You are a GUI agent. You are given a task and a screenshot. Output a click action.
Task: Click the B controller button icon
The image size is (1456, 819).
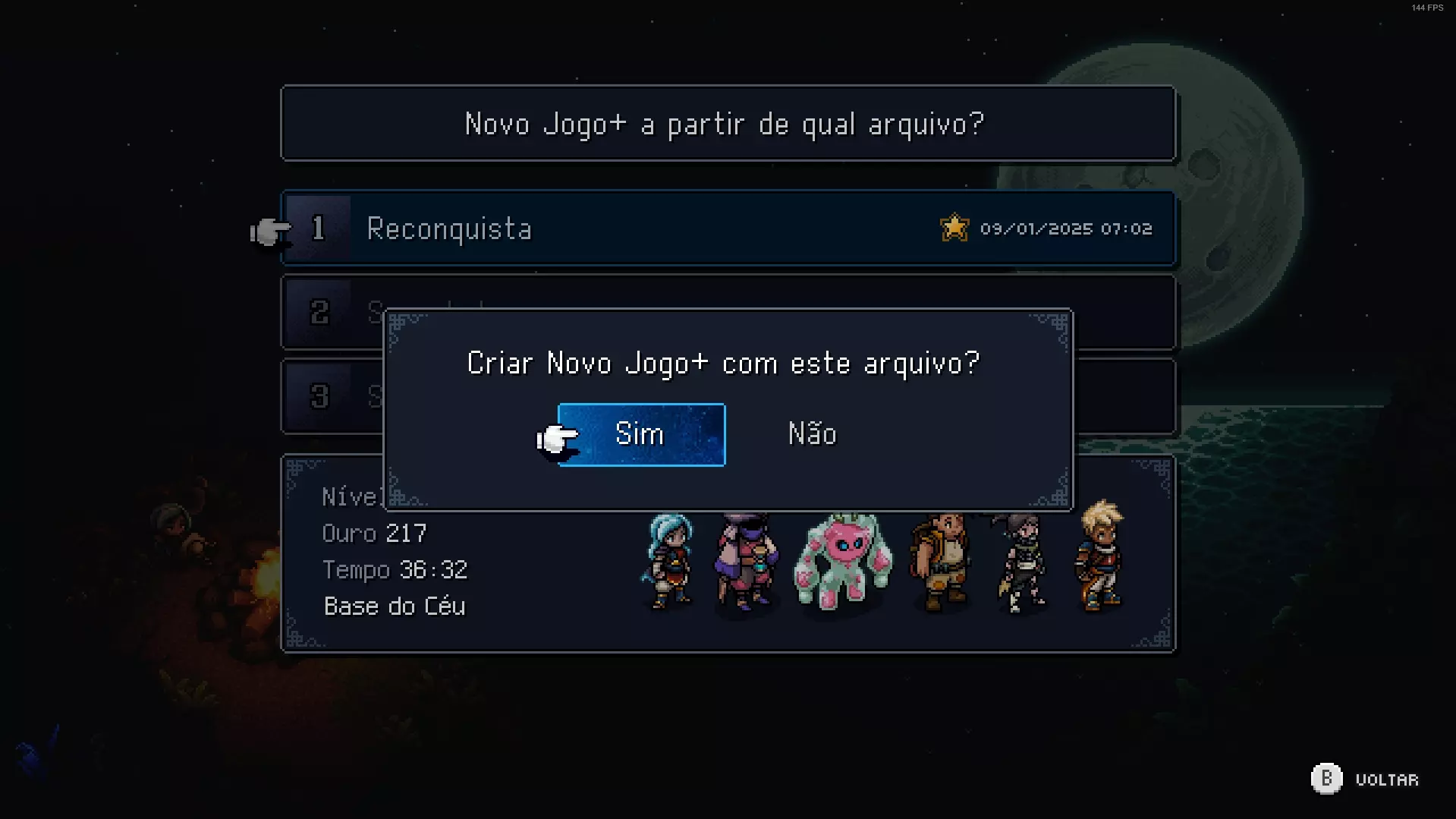[x=1326, y=779]
